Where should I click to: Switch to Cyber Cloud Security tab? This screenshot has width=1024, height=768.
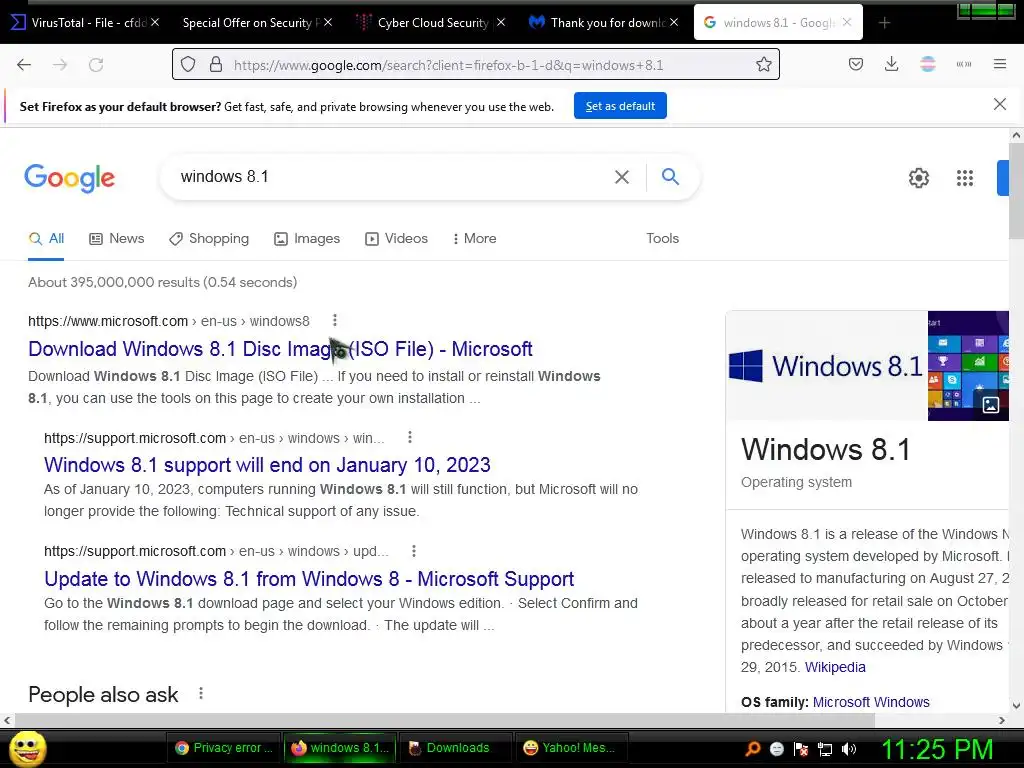click(x=431, y=23)
